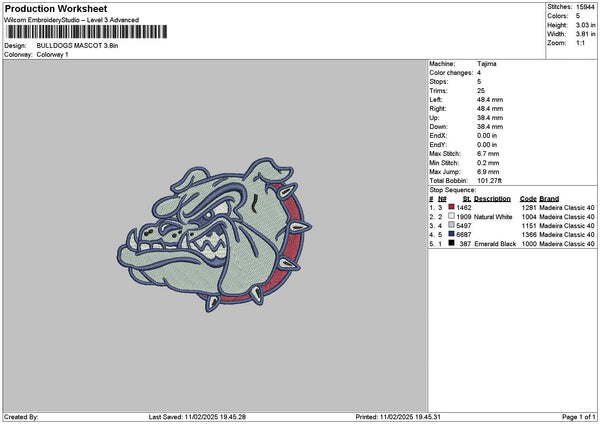Click the Production Worksheet title

(55, 9)
